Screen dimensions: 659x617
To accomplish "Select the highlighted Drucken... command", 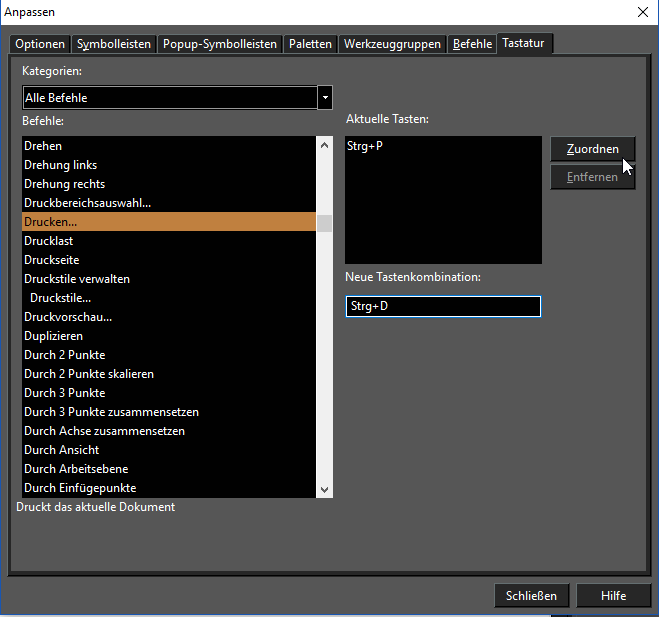I will tap(169, 221).
